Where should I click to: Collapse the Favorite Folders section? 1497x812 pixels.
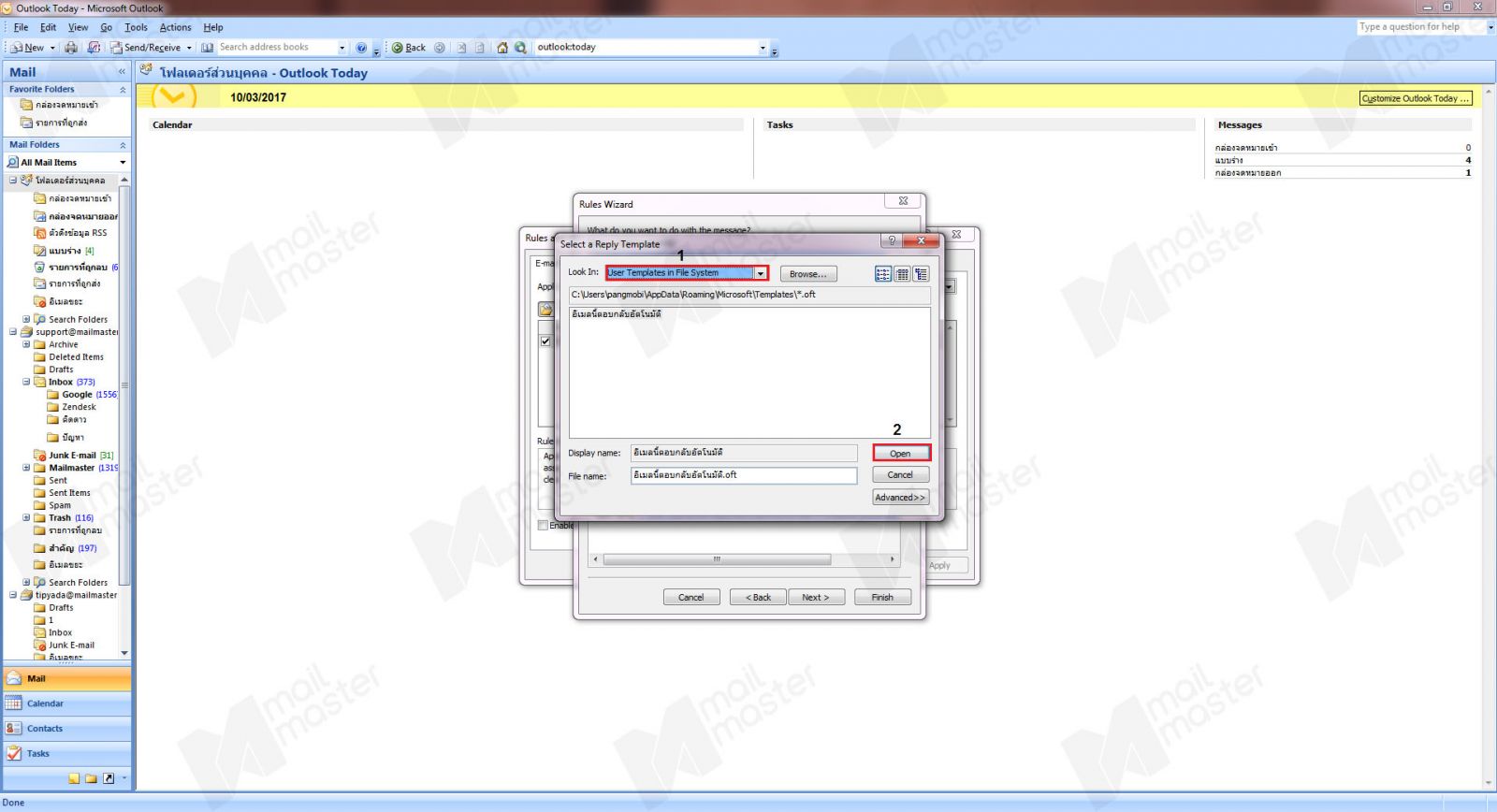tap(123, 90)
